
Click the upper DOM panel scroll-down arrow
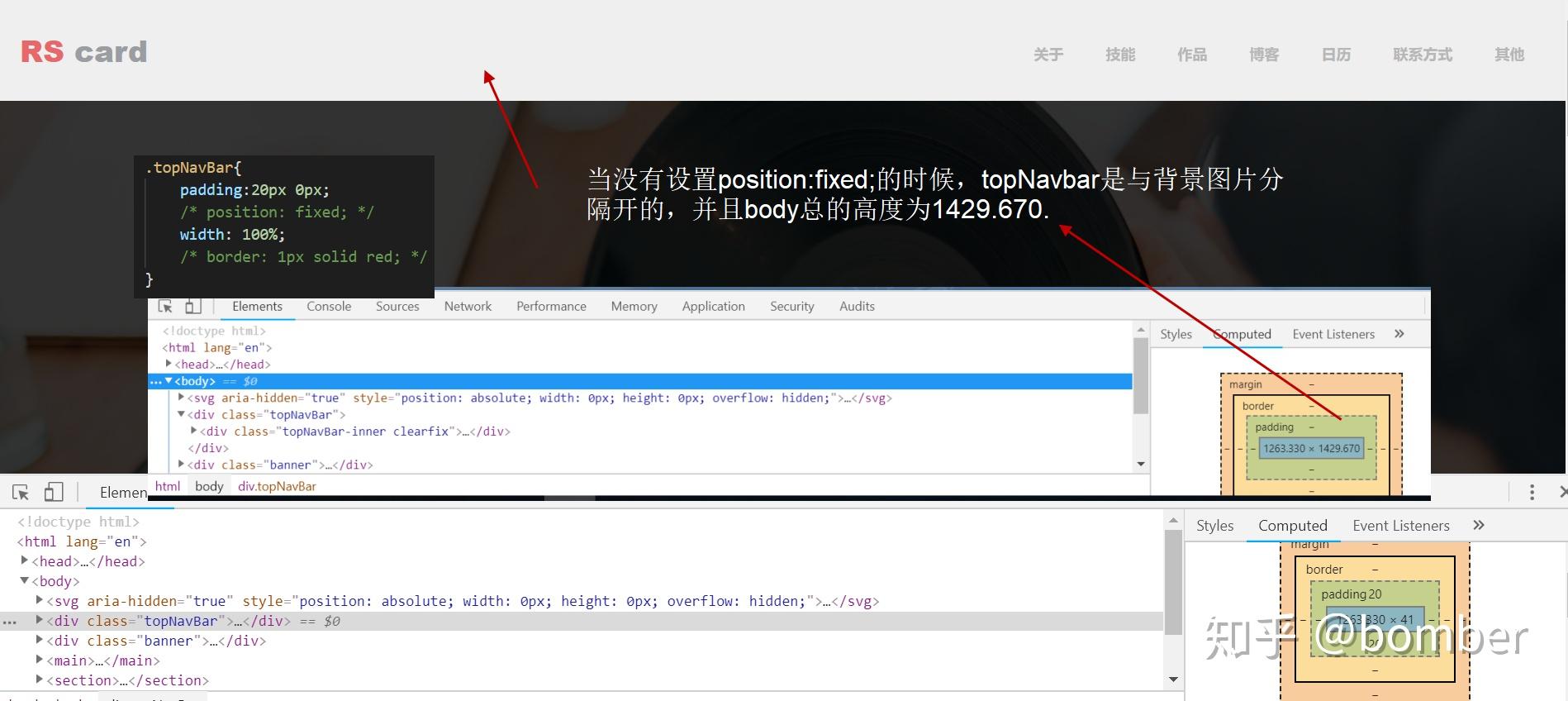(x=1141, y=465)
